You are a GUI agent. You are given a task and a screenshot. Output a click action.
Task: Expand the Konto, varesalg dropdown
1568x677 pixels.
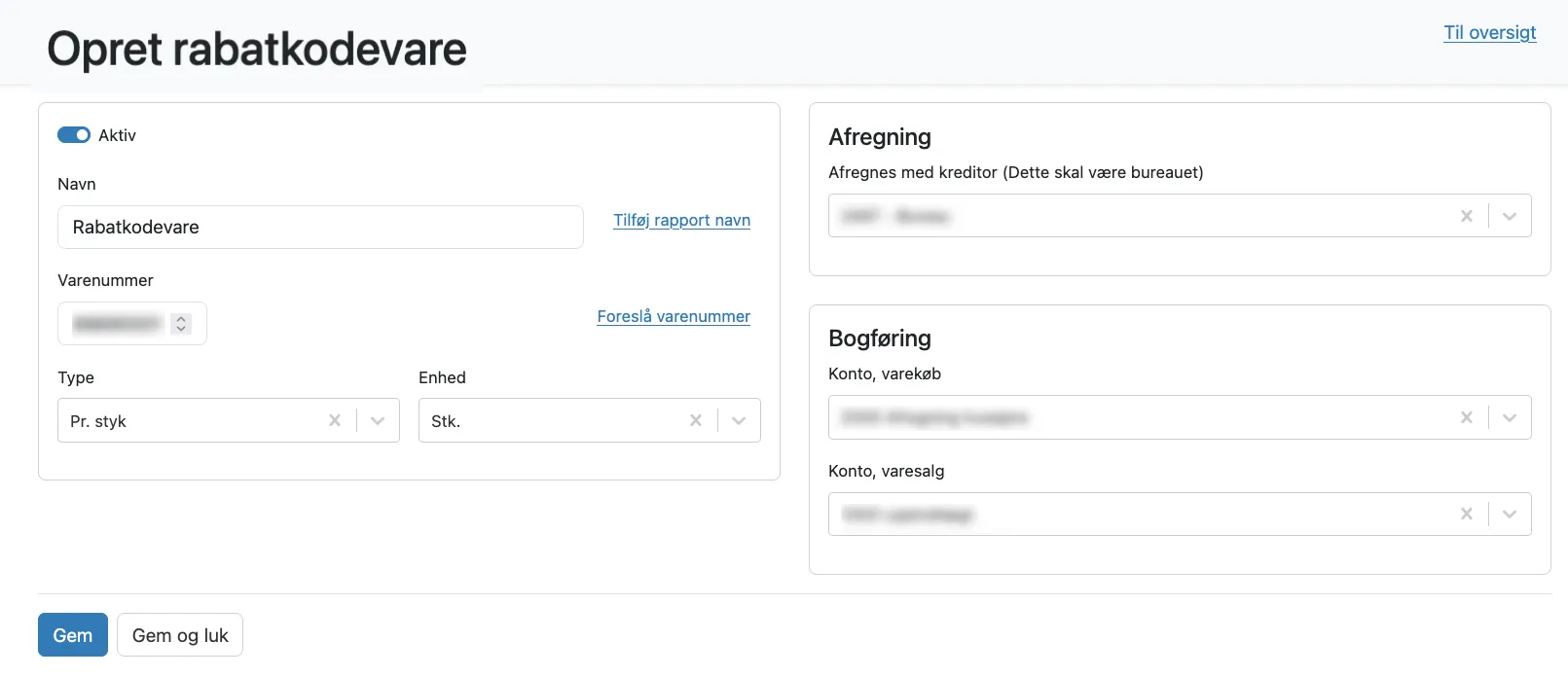tap(1510, 514)
